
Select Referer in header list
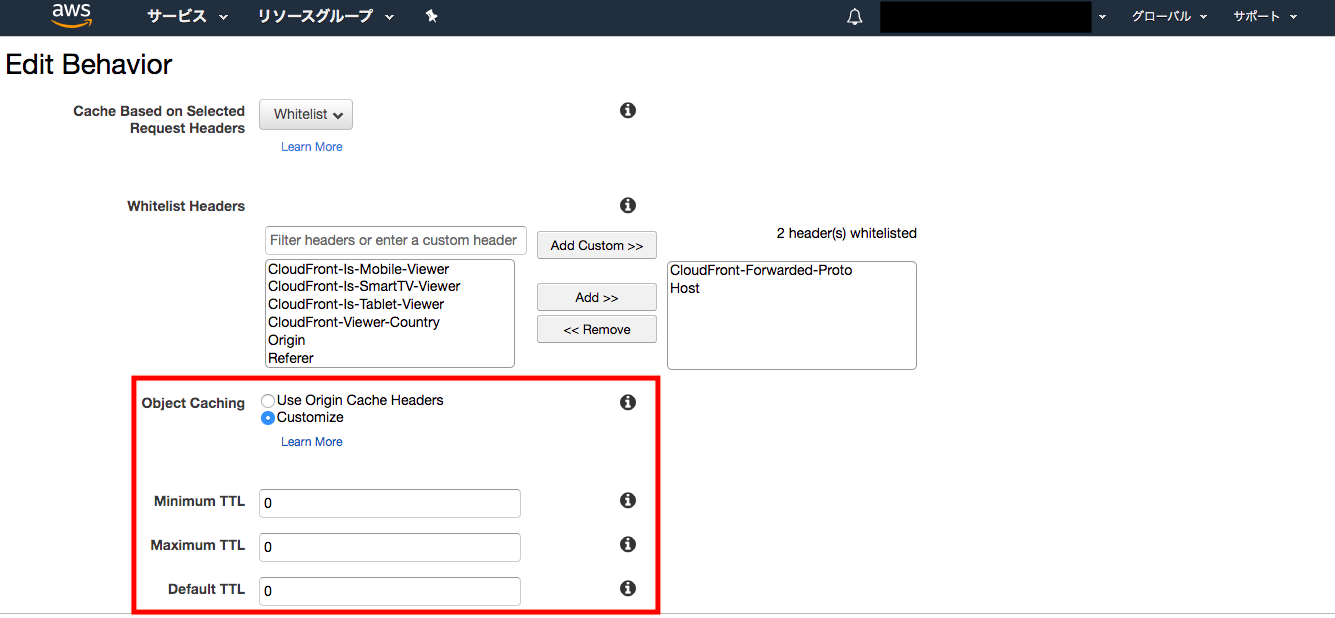291,358
